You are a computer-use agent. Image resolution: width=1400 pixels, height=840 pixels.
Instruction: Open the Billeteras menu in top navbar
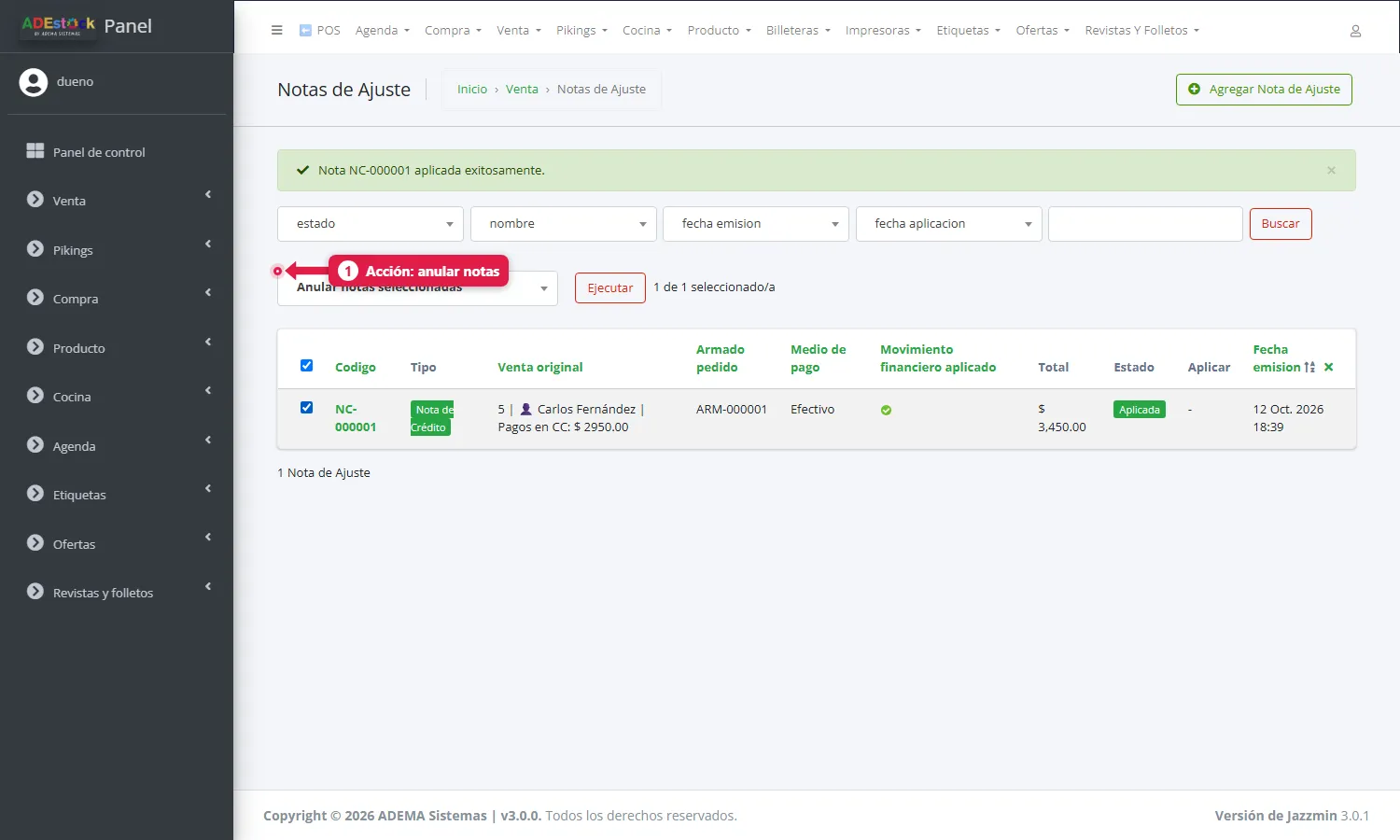(x=798, y=30)
